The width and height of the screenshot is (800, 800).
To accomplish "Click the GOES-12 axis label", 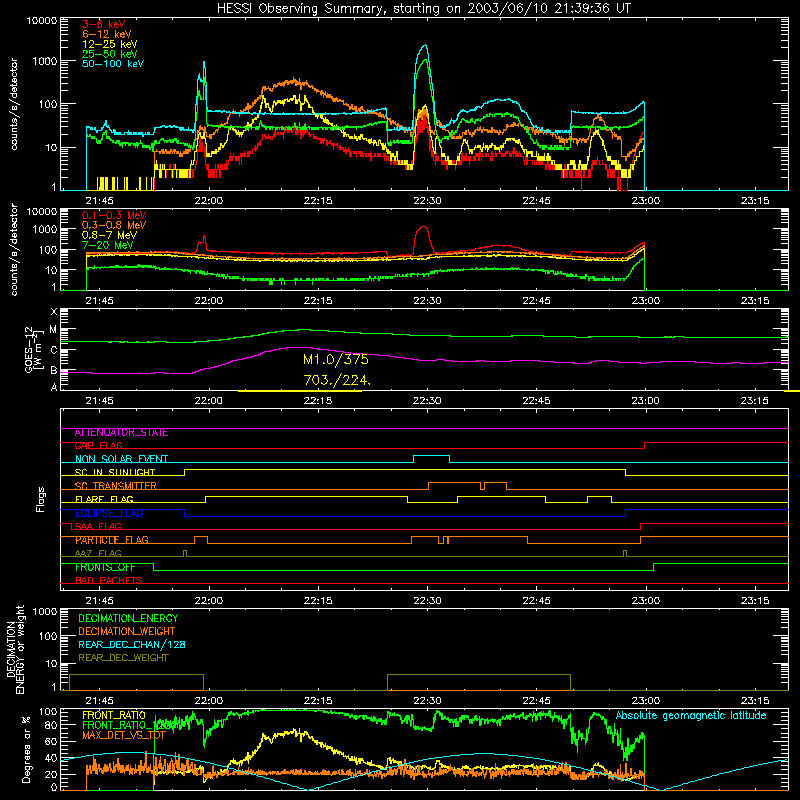I will [x=34, y=350].
